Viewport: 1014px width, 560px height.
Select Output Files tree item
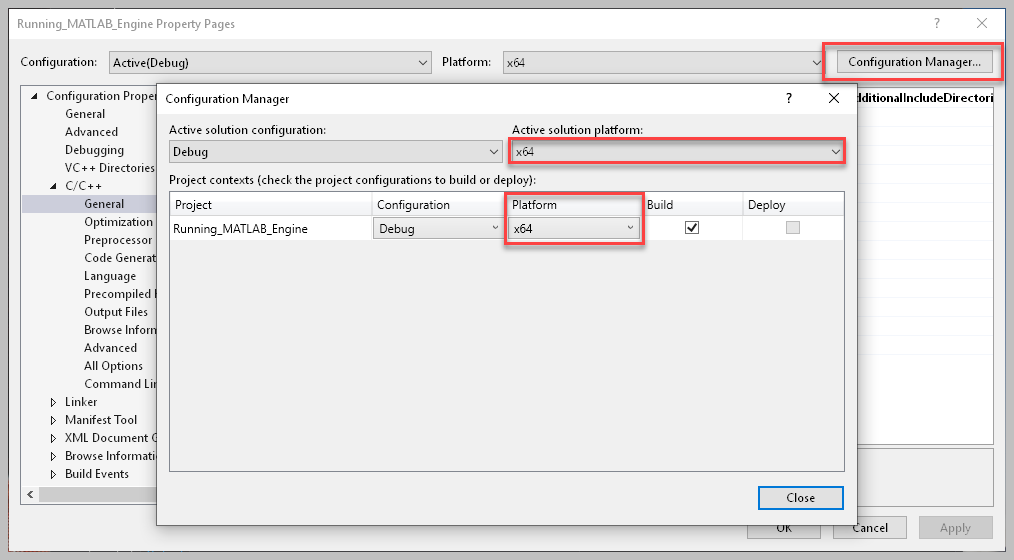[x=116, y=312]
